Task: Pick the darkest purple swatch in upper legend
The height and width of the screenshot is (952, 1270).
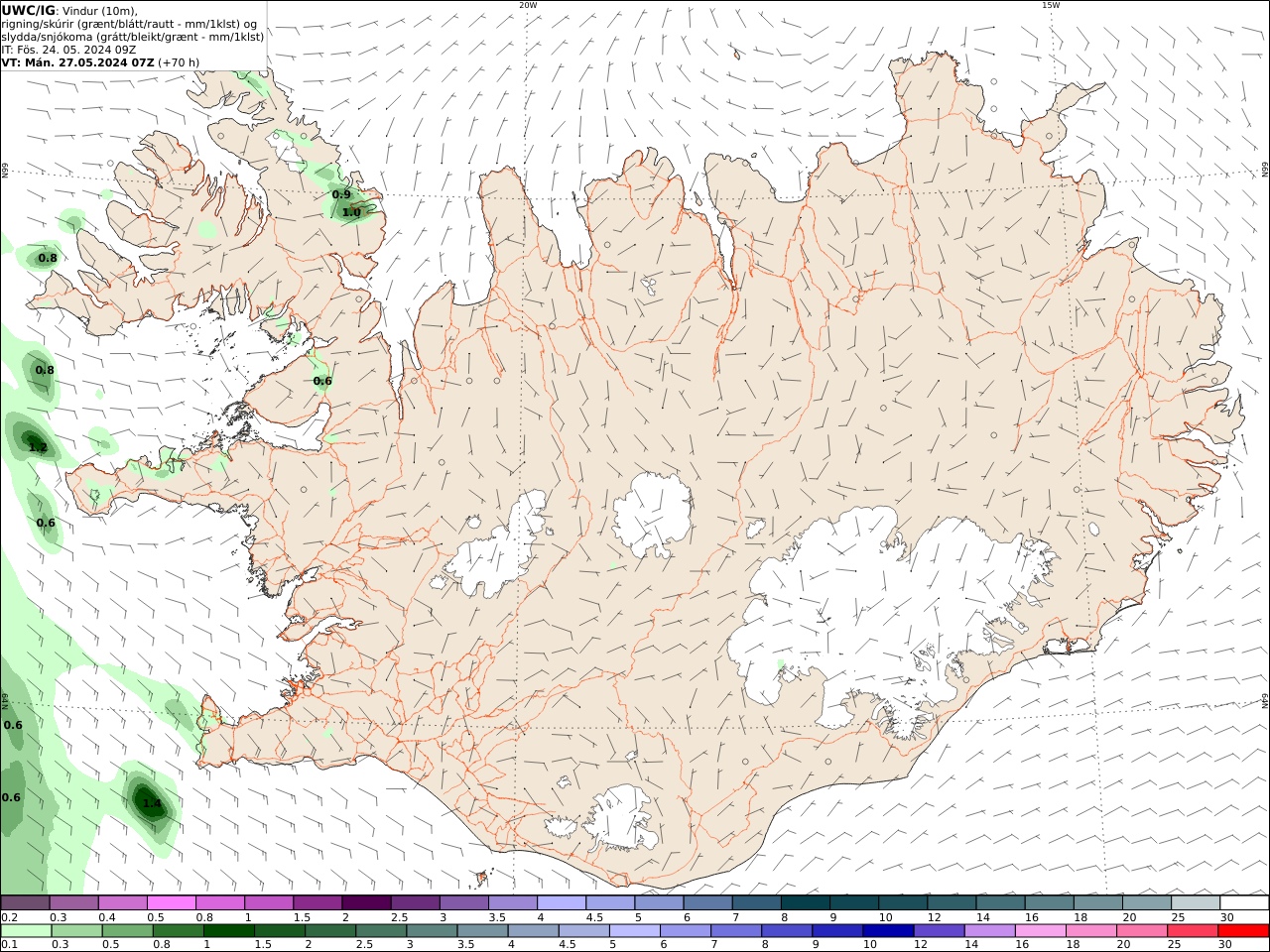Action: click(x=365, y=902)
